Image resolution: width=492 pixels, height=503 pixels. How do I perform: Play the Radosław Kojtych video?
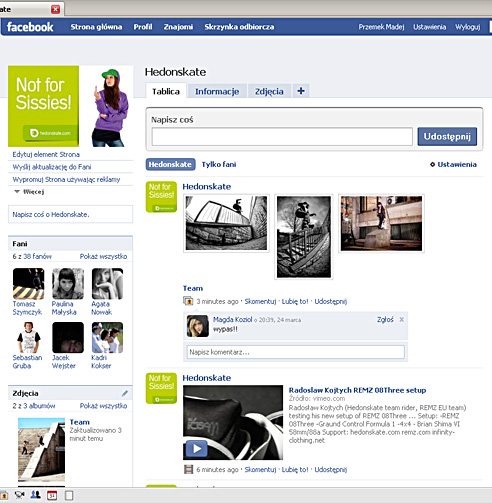(x=197, y=449)
